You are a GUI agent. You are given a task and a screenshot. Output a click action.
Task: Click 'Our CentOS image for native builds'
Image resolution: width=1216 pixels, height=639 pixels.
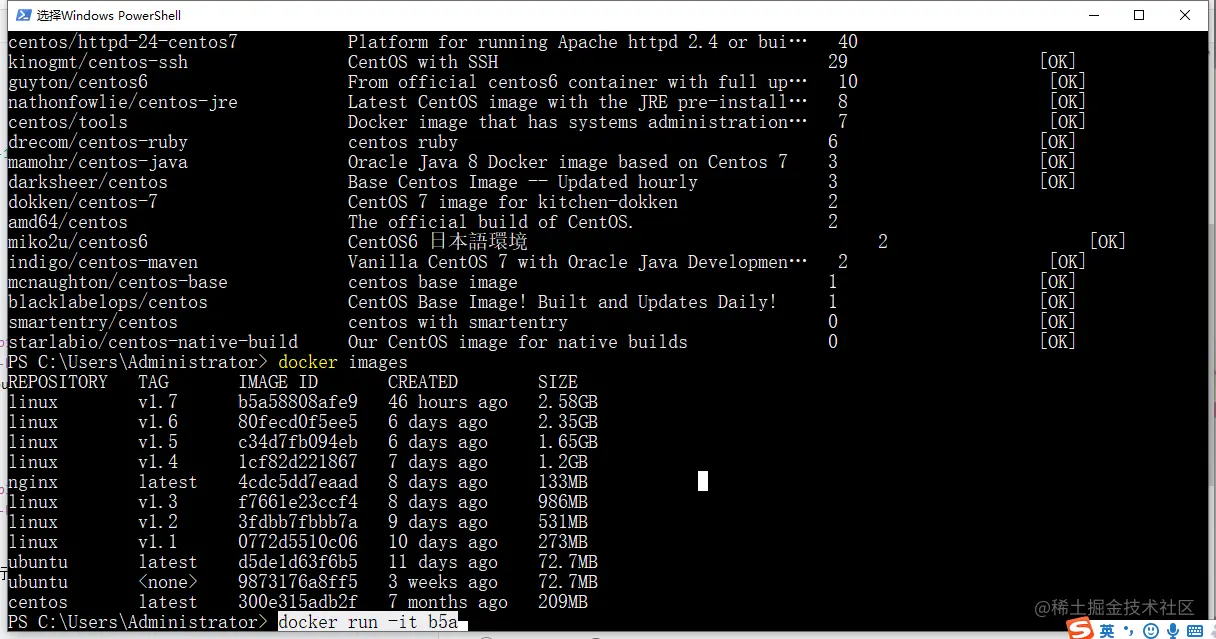[518, 342]
